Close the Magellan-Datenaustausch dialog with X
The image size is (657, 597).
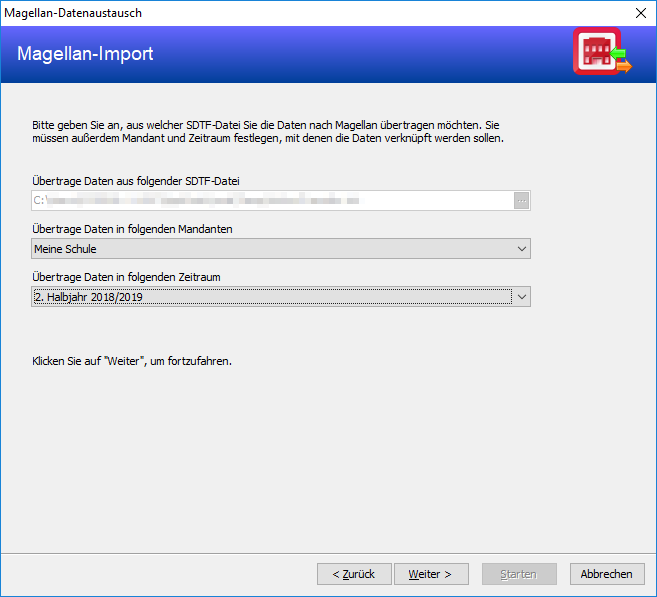pos(641,13)
